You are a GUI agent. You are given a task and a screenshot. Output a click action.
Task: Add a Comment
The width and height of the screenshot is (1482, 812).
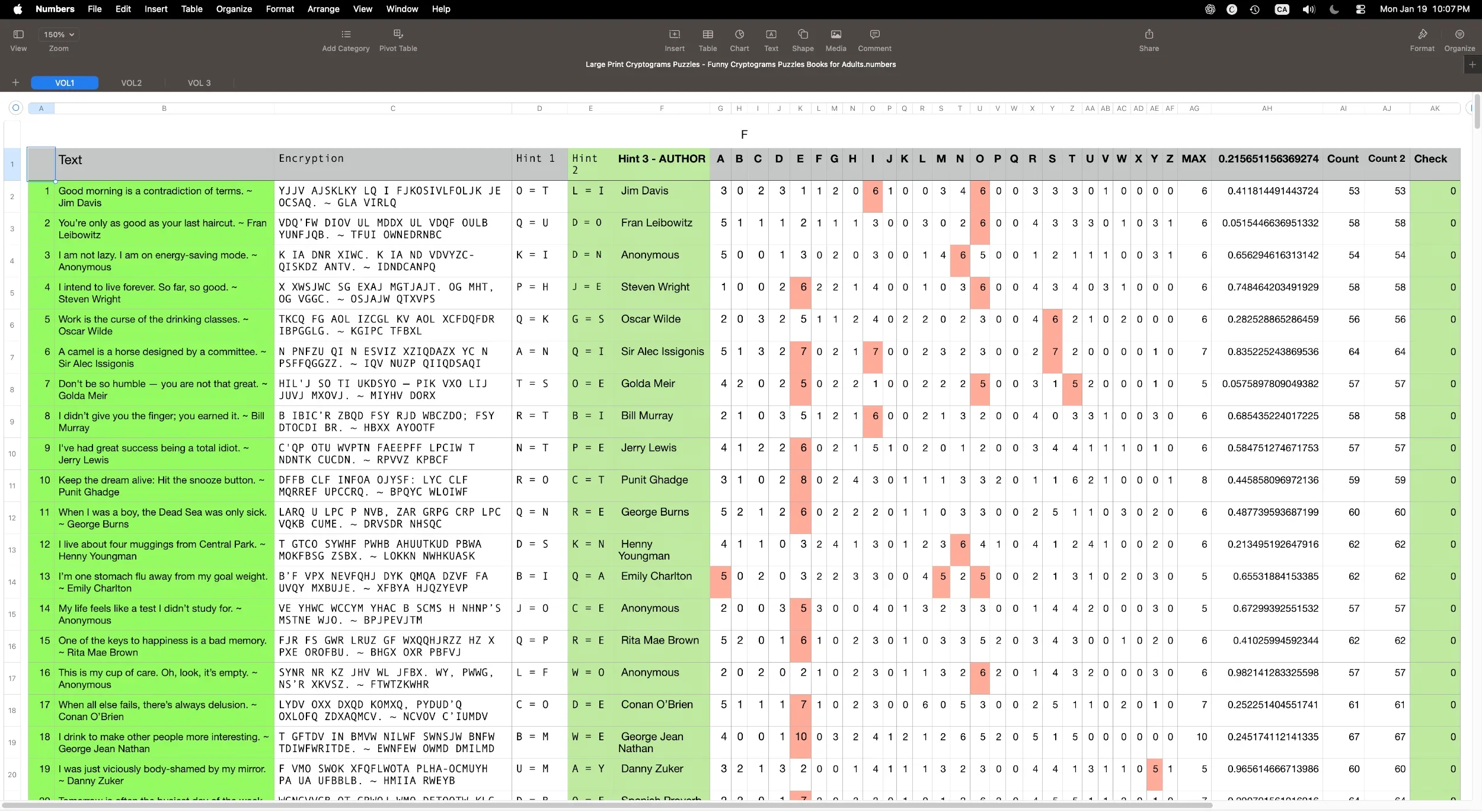tap(874, 35)
